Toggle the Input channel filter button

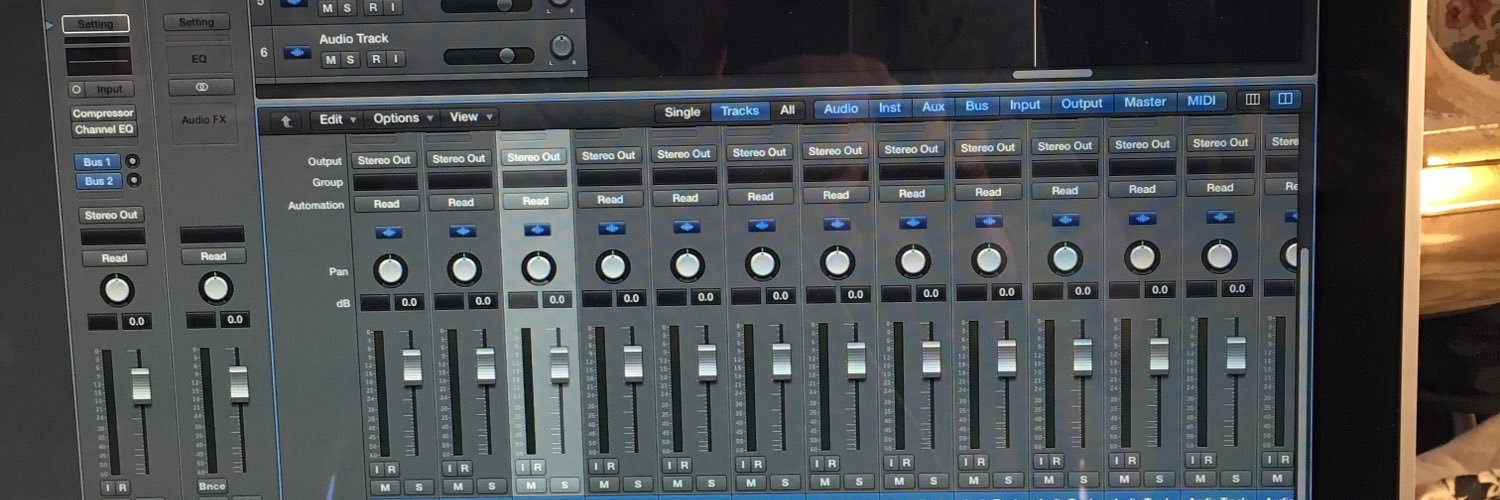pyautogui.click(x=1024, y=104)
